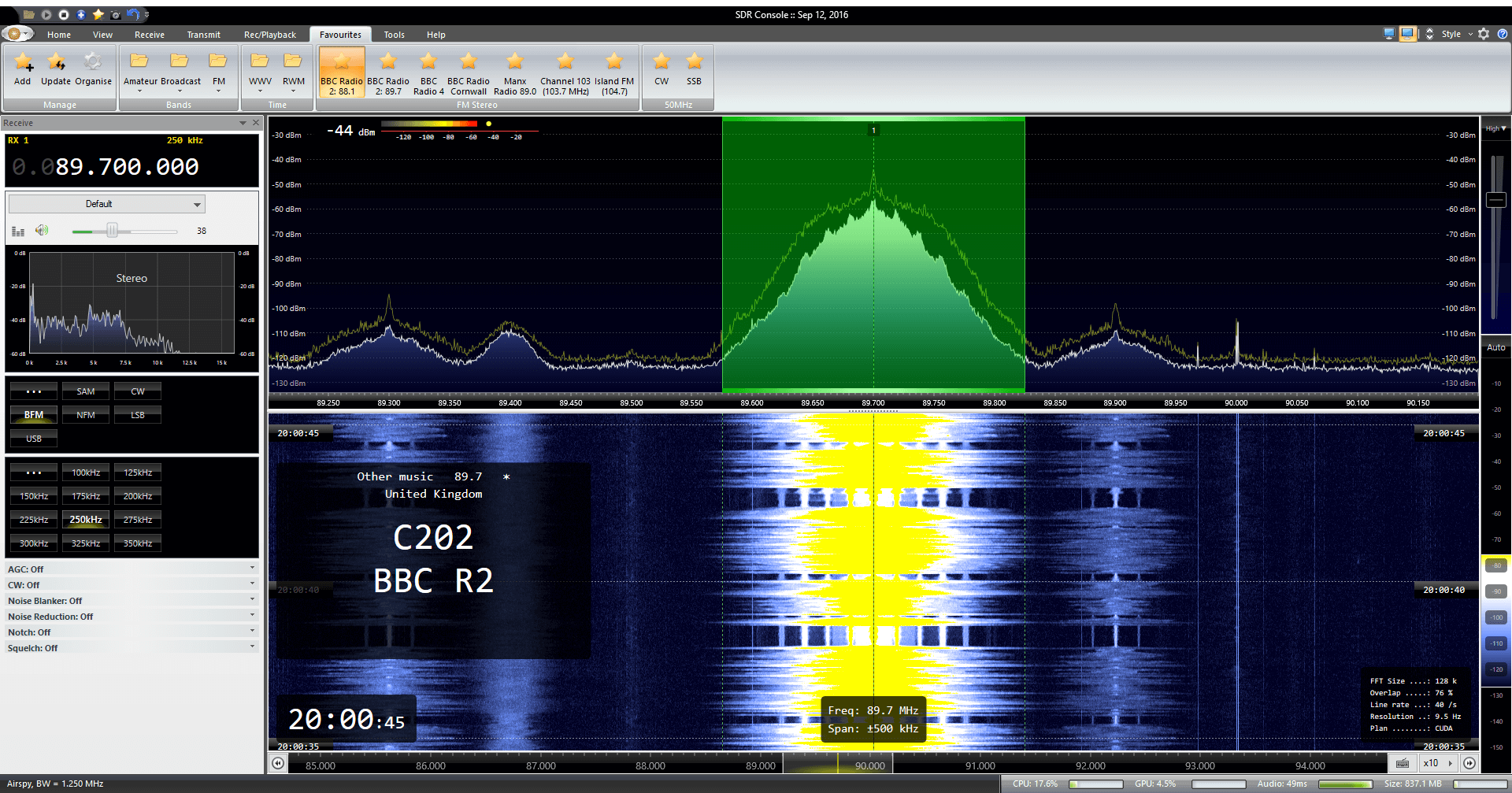The height and width of the screenshot is (793, 1512).
Task: Click the speaker volume icon in Receive panel
Action: (43, 230)
